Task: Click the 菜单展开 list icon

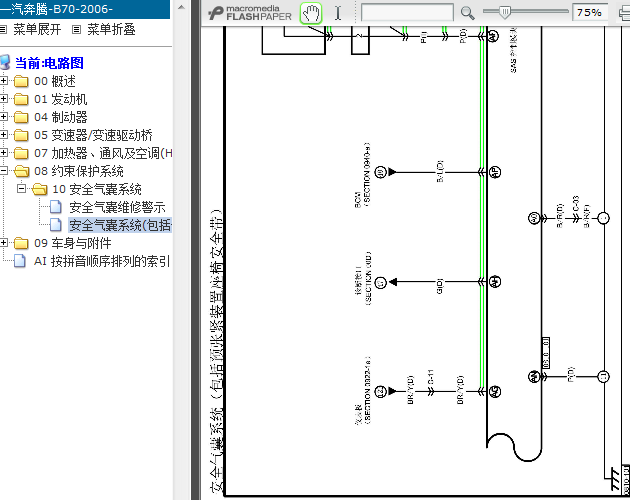Action: (x=4, y=30)
